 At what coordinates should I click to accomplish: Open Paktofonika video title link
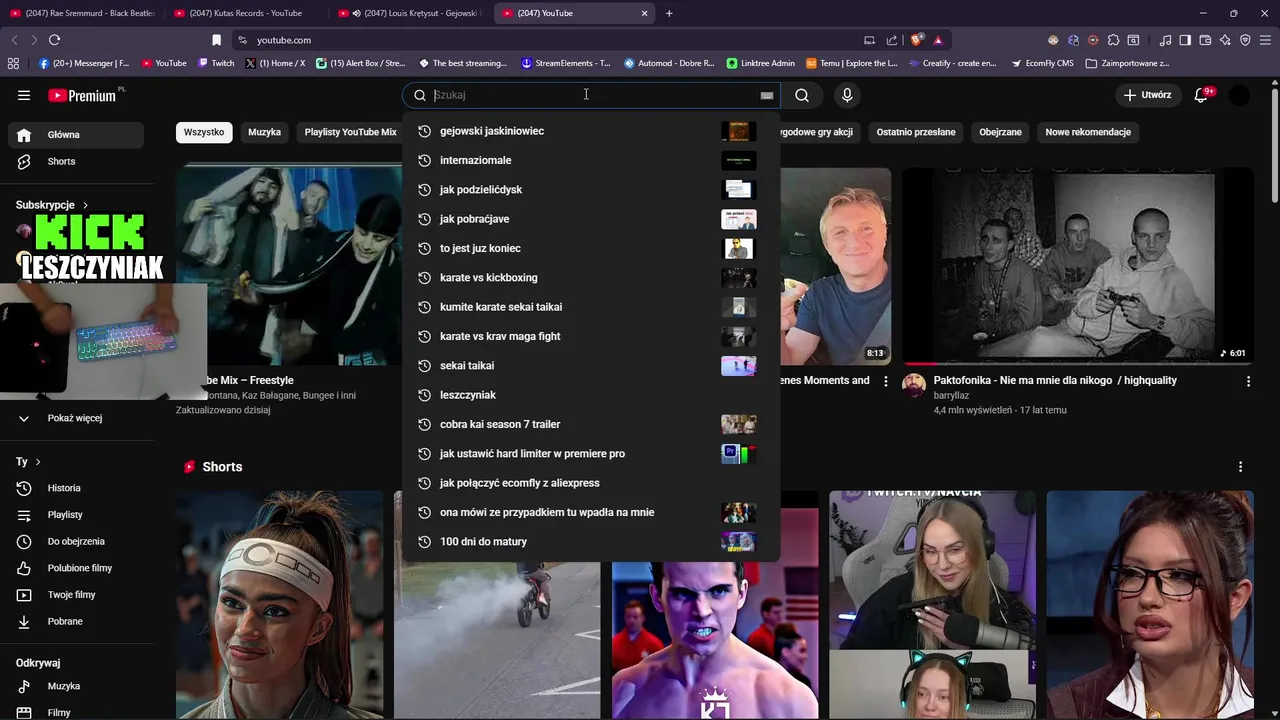(x=1055, y=380)
